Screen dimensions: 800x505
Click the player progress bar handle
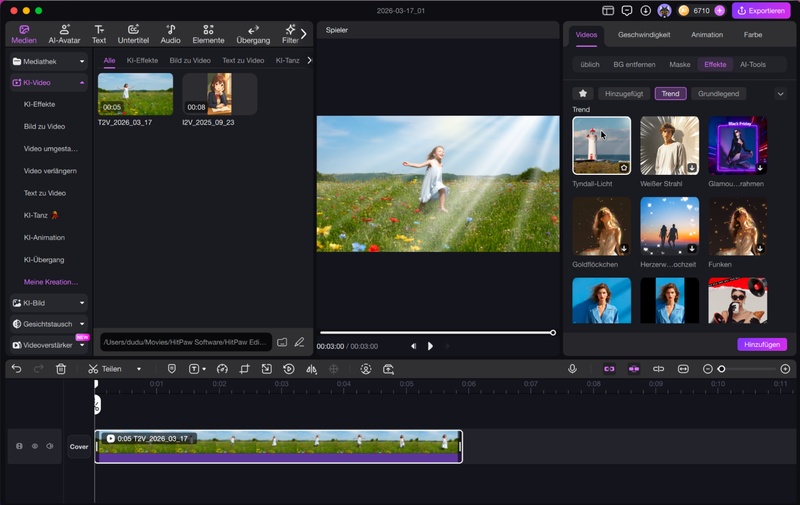click(553, 333)
